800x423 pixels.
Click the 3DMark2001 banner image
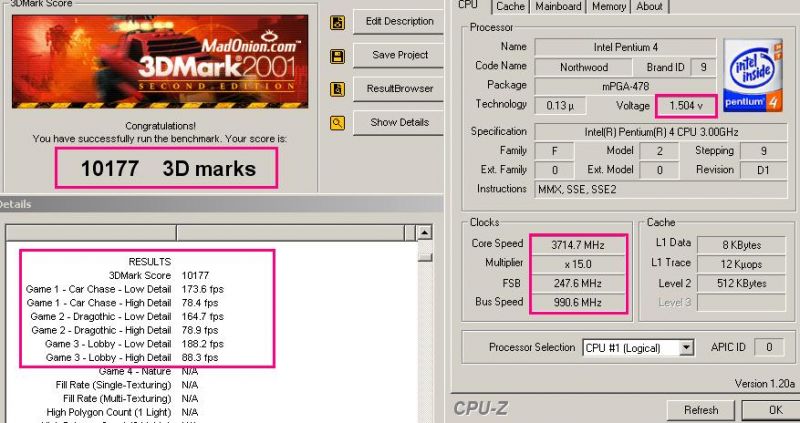coord(160,61)
